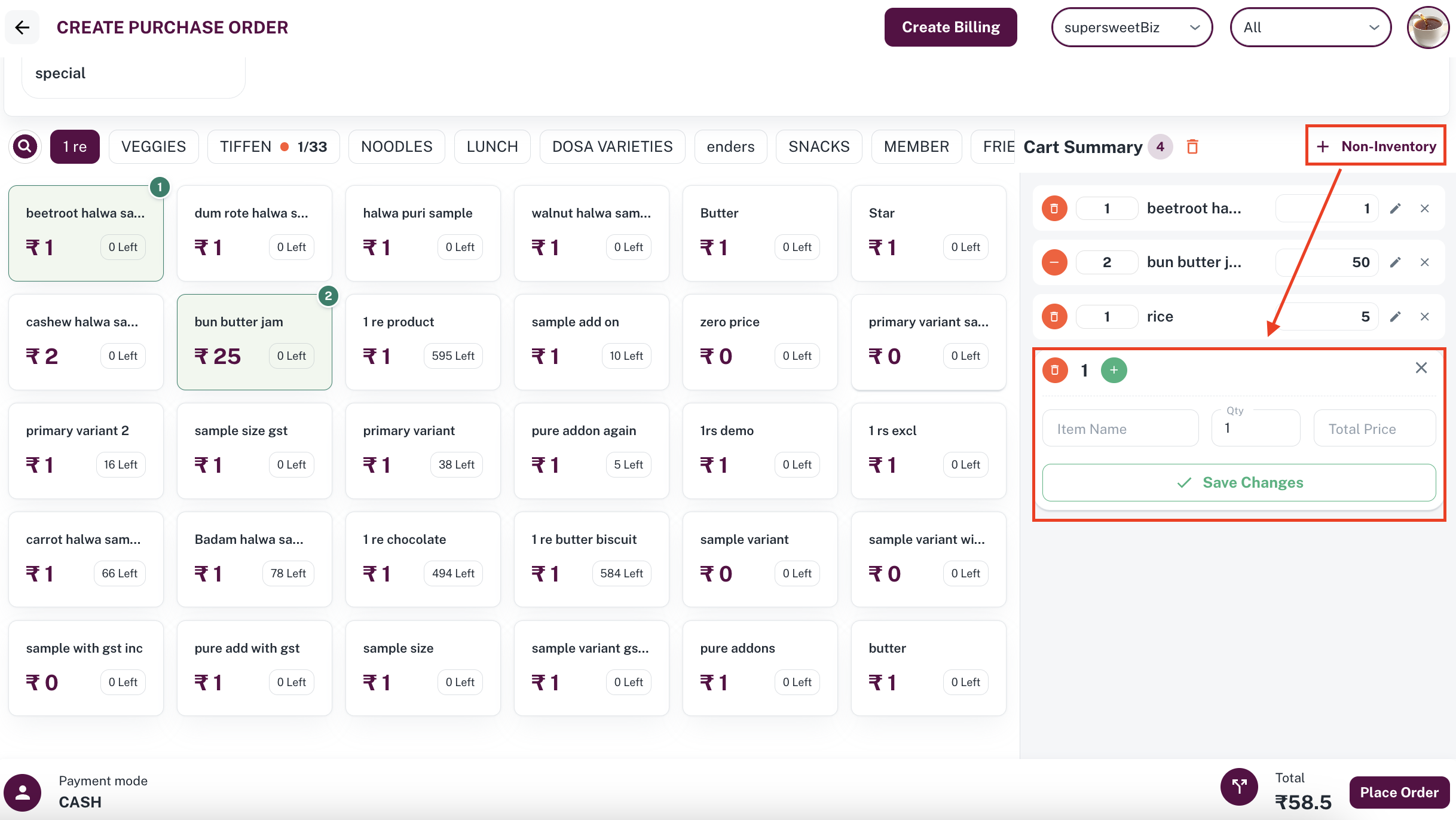
Task: Click the Item Name field
Action: point(1120,429)
